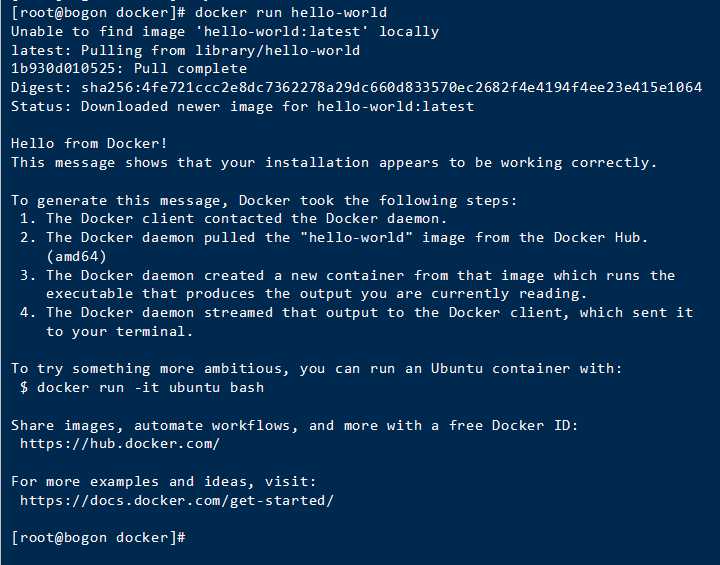Click the 'docker run -it ubuntu bash' command

[x=151, y=387]
